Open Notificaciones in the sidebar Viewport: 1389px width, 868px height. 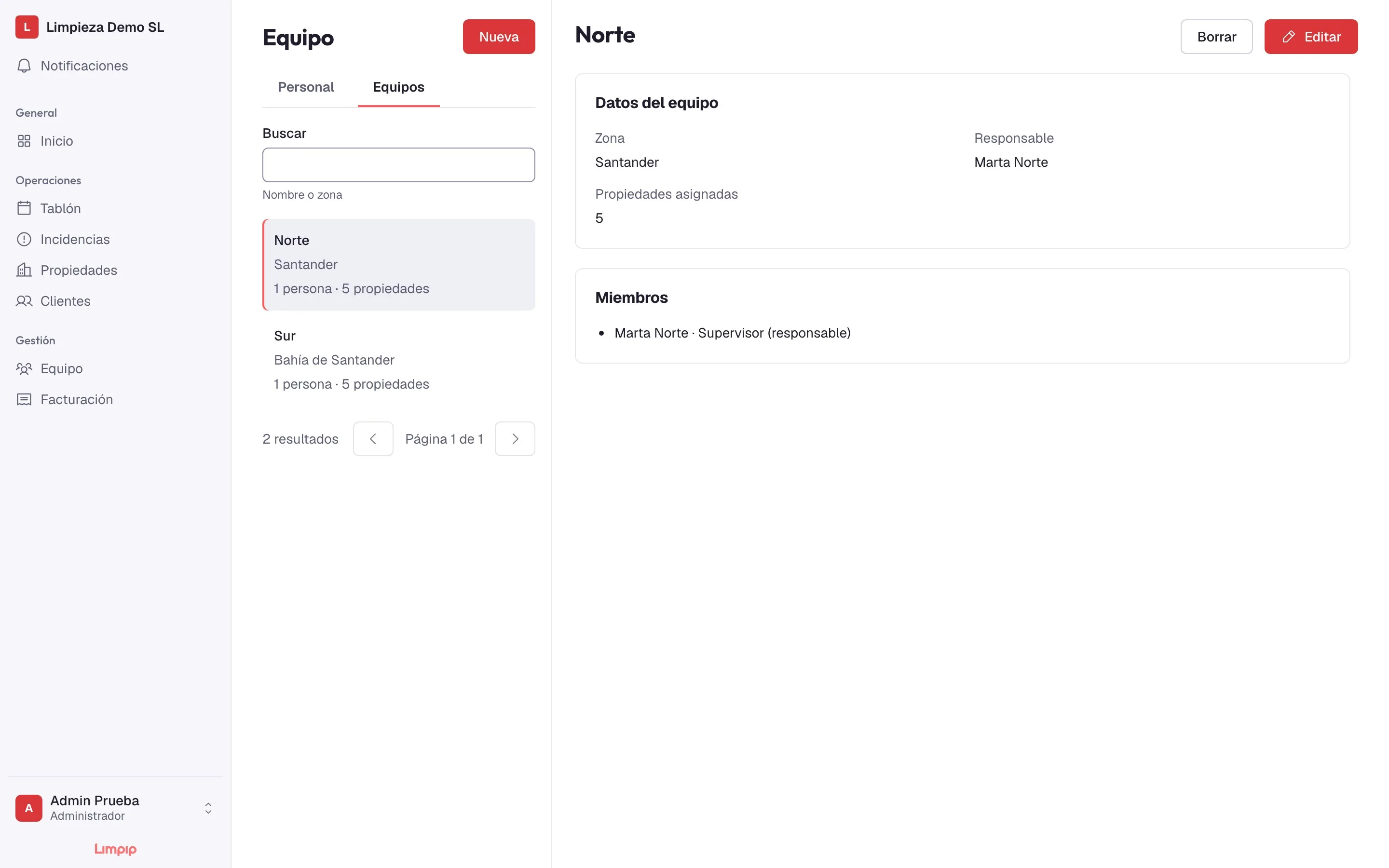(x=115, y=66)
